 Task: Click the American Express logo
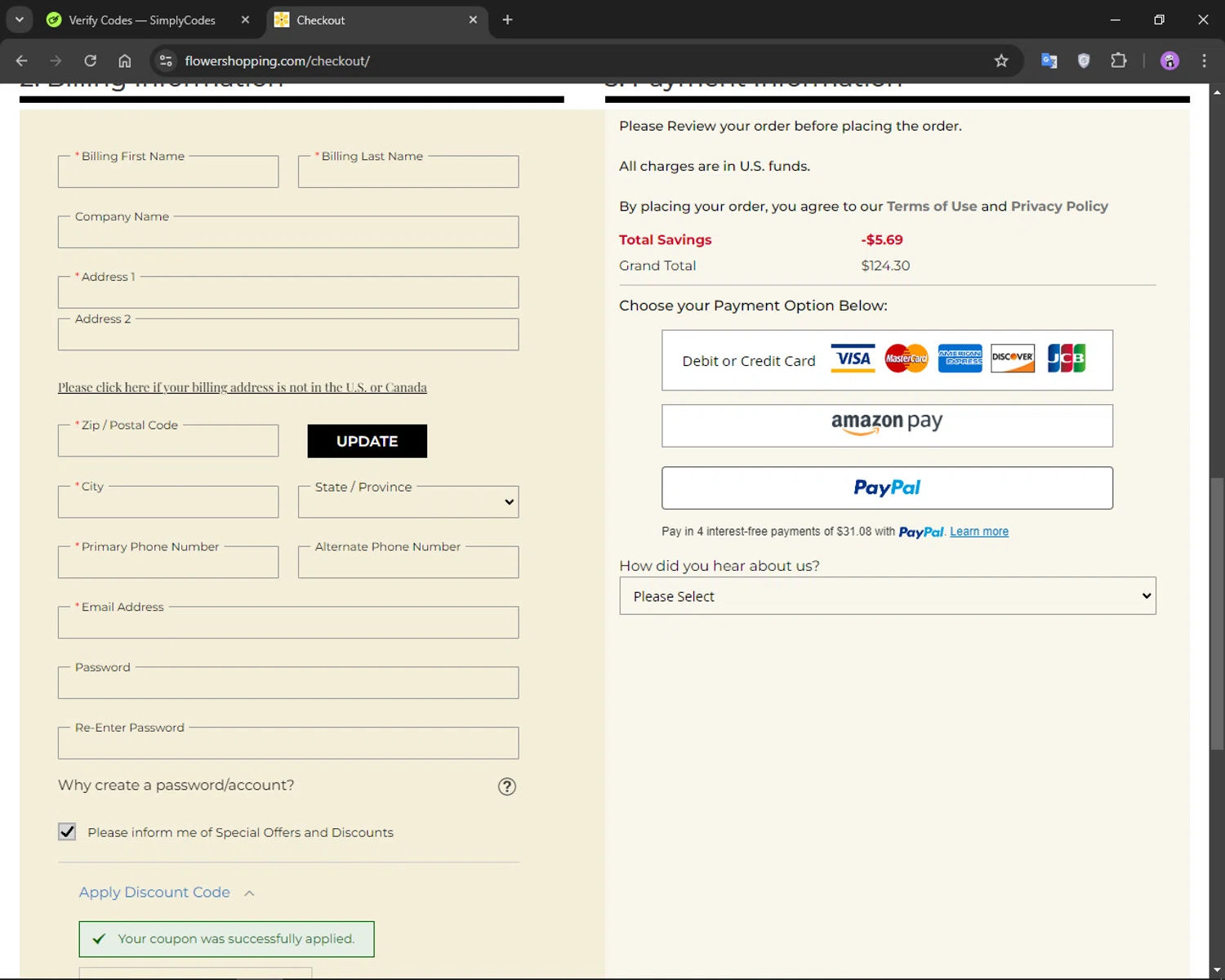(x=960, y=359)
